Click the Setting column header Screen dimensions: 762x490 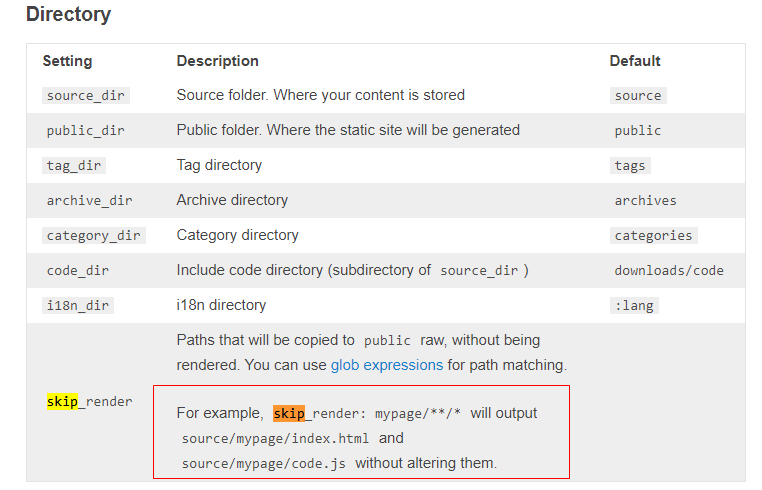click(69, 61)
